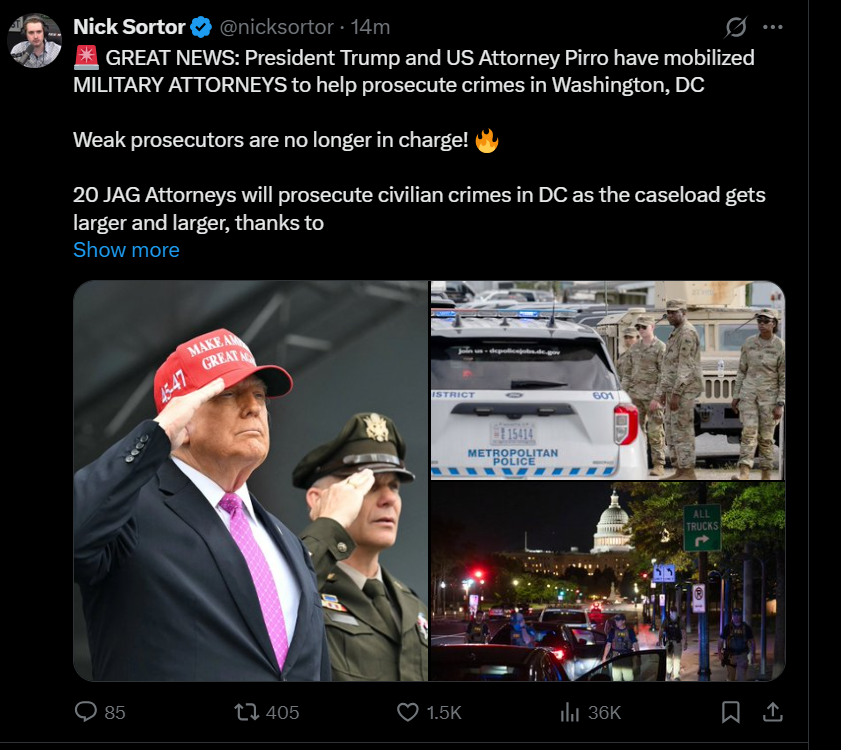The image size is (841, 750).
Task: Open the @nicksortor handle link
Action: click(276, 27)
